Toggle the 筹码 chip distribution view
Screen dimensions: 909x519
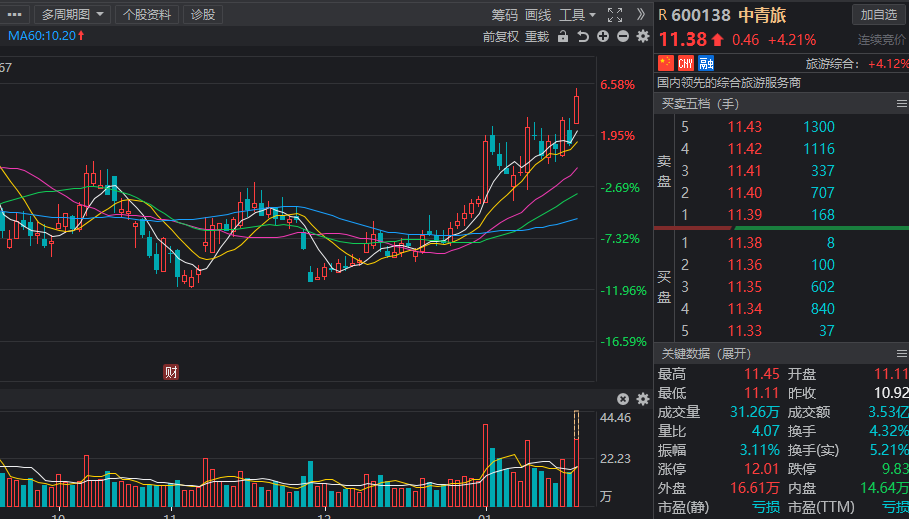(505, 15)
